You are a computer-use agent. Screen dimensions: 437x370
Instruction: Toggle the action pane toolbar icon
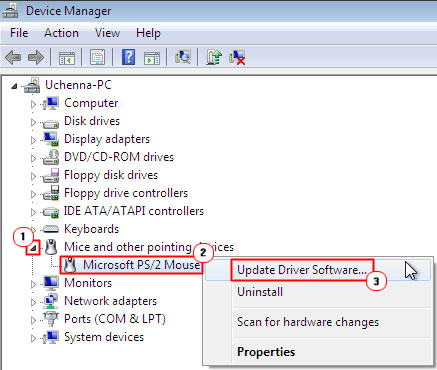click(x=152, y=58)
